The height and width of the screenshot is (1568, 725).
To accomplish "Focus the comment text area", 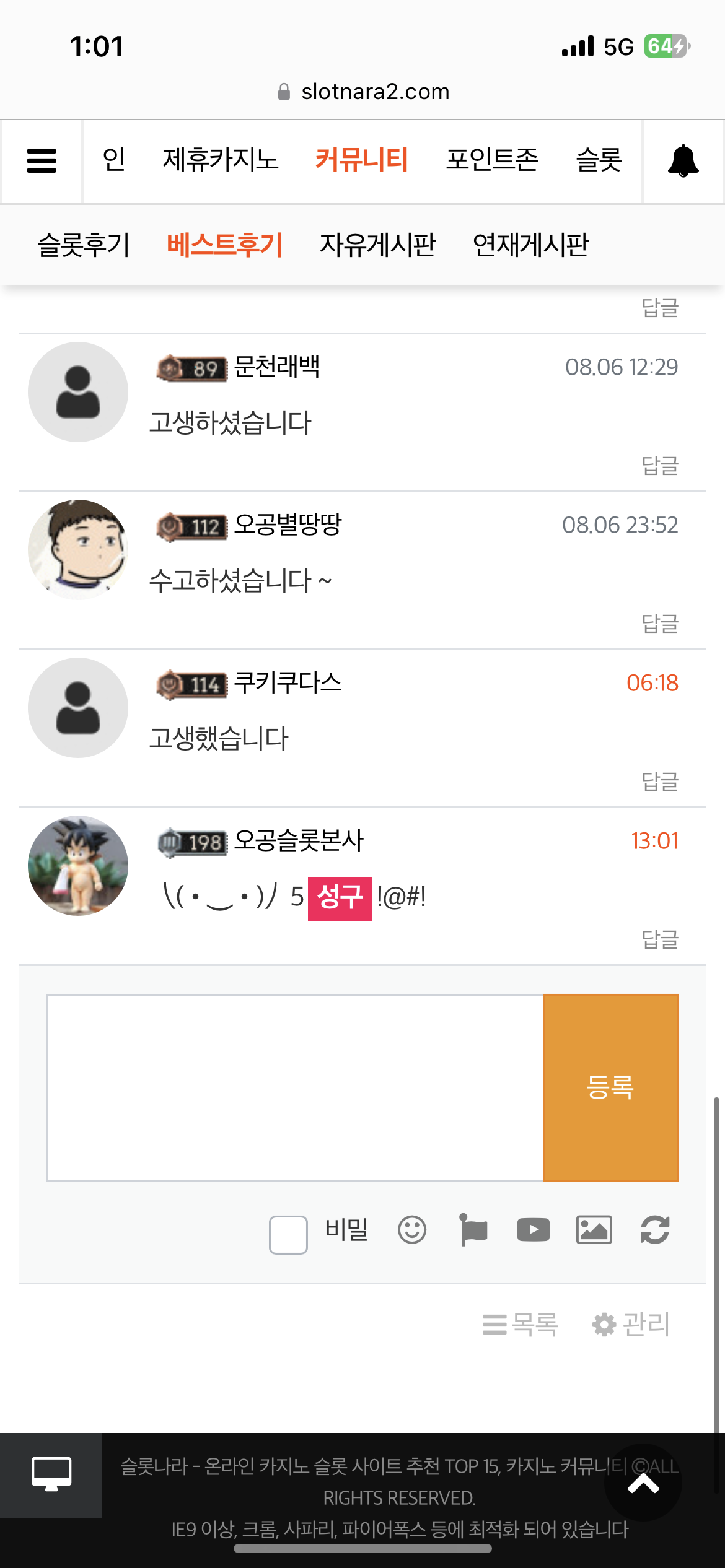I will point(295,1088).
